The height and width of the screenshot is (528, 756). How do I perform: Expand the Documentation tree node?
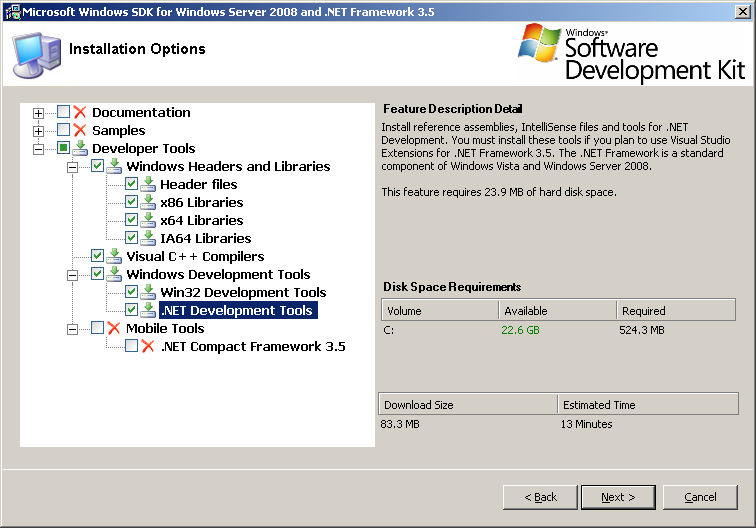coord(39,113)
